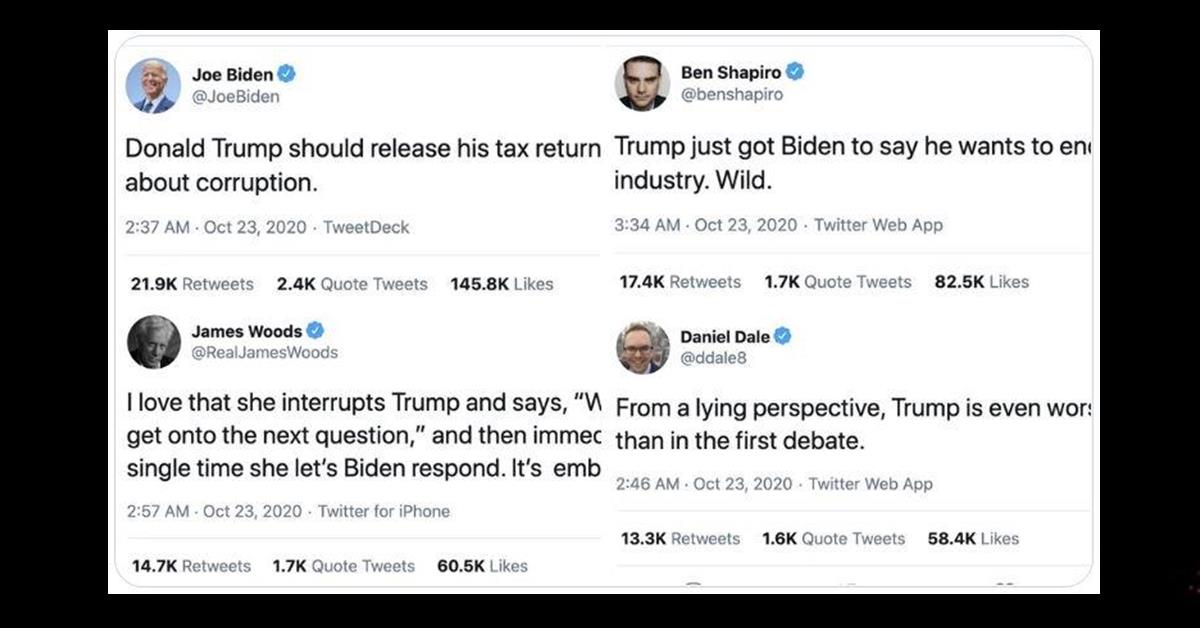
Task: Click Daniel Dale's blue verified badge
Action: (x=782, y=336)
